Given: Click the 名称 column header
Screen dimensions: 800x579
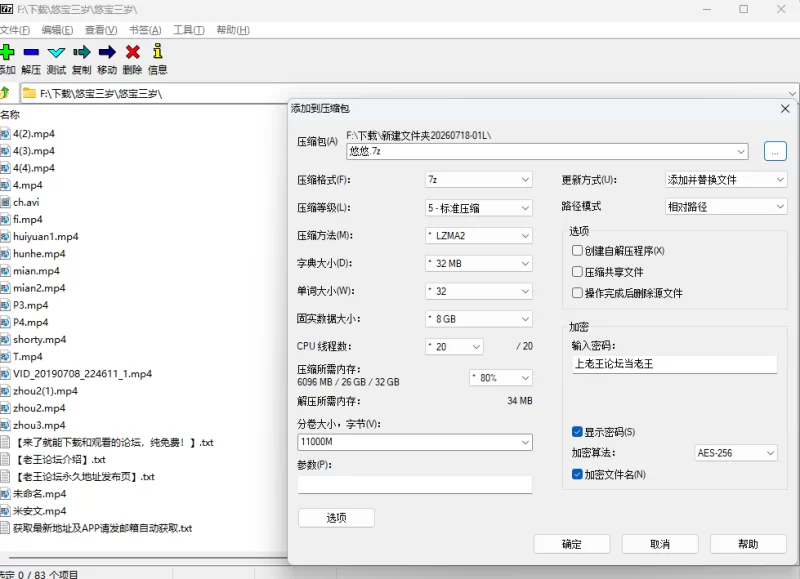Looking at the screenshot, I should tap(10, 115).
